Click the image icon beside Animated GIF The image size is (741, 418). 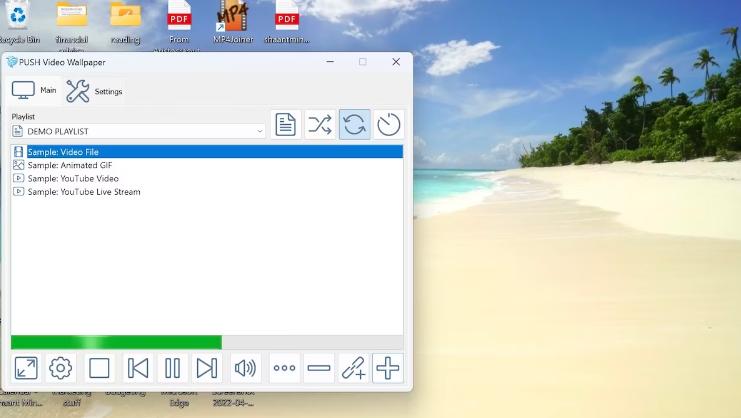point(18,165)
